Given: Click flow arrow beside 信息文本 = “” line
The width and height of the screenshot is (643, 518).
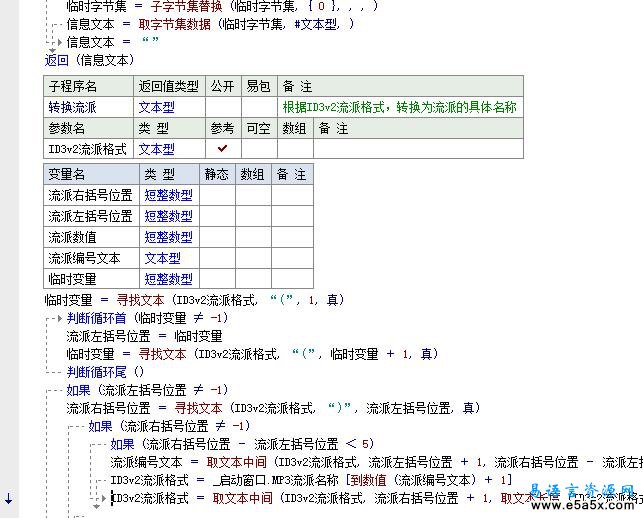Looking at the screenshot, I should pyautogui.click(x=60, y=42).
